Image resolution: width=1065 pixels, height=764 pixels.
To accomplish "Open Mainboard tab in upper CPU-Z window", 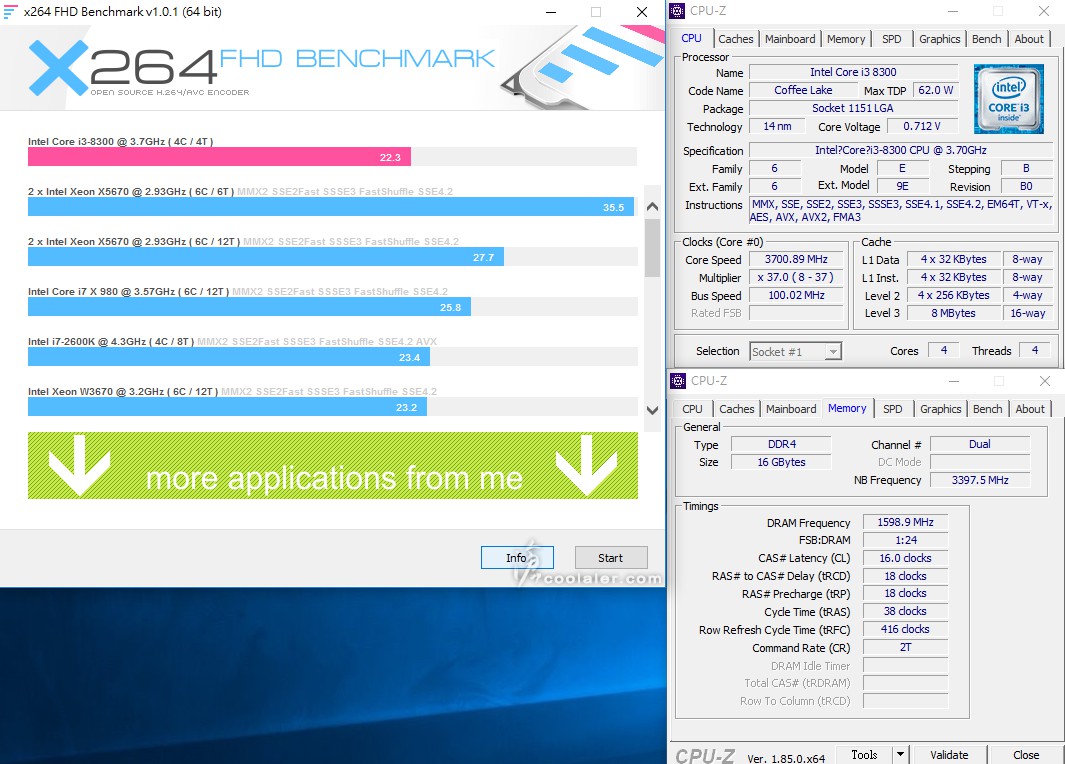I will 790,39.
